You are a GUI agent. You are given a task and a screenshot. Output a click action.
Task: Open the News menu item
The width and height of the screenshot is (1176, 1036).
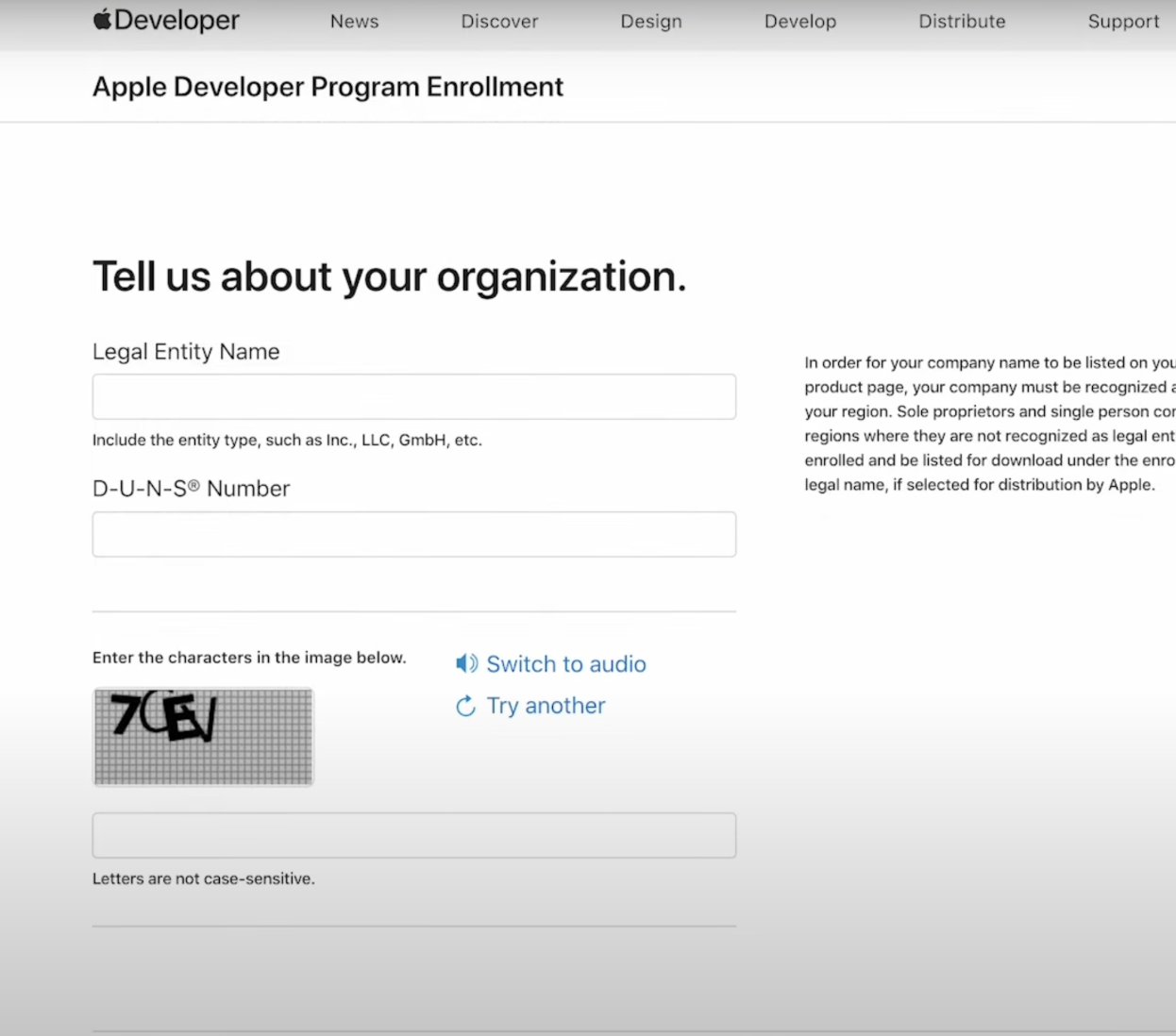point(354,21)
